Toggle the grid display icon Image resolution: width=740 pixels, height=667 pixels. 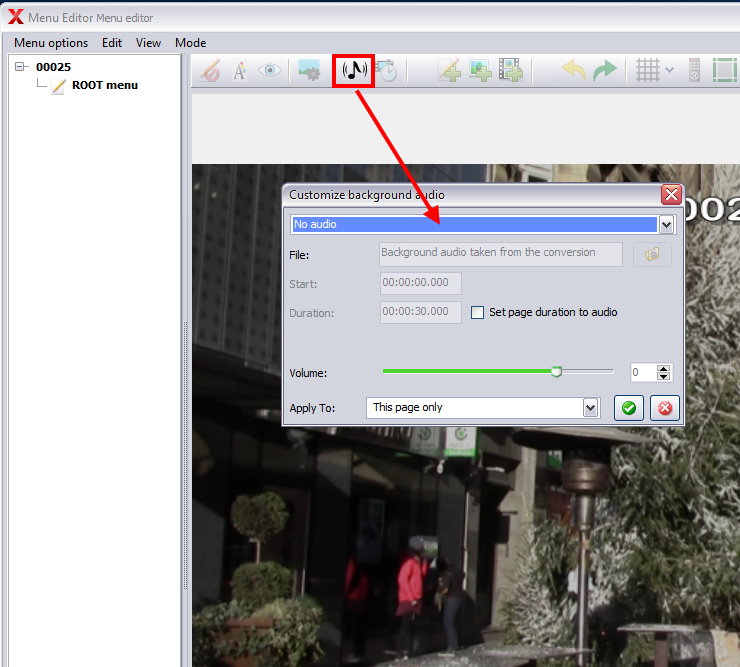(x=648, y=70)
